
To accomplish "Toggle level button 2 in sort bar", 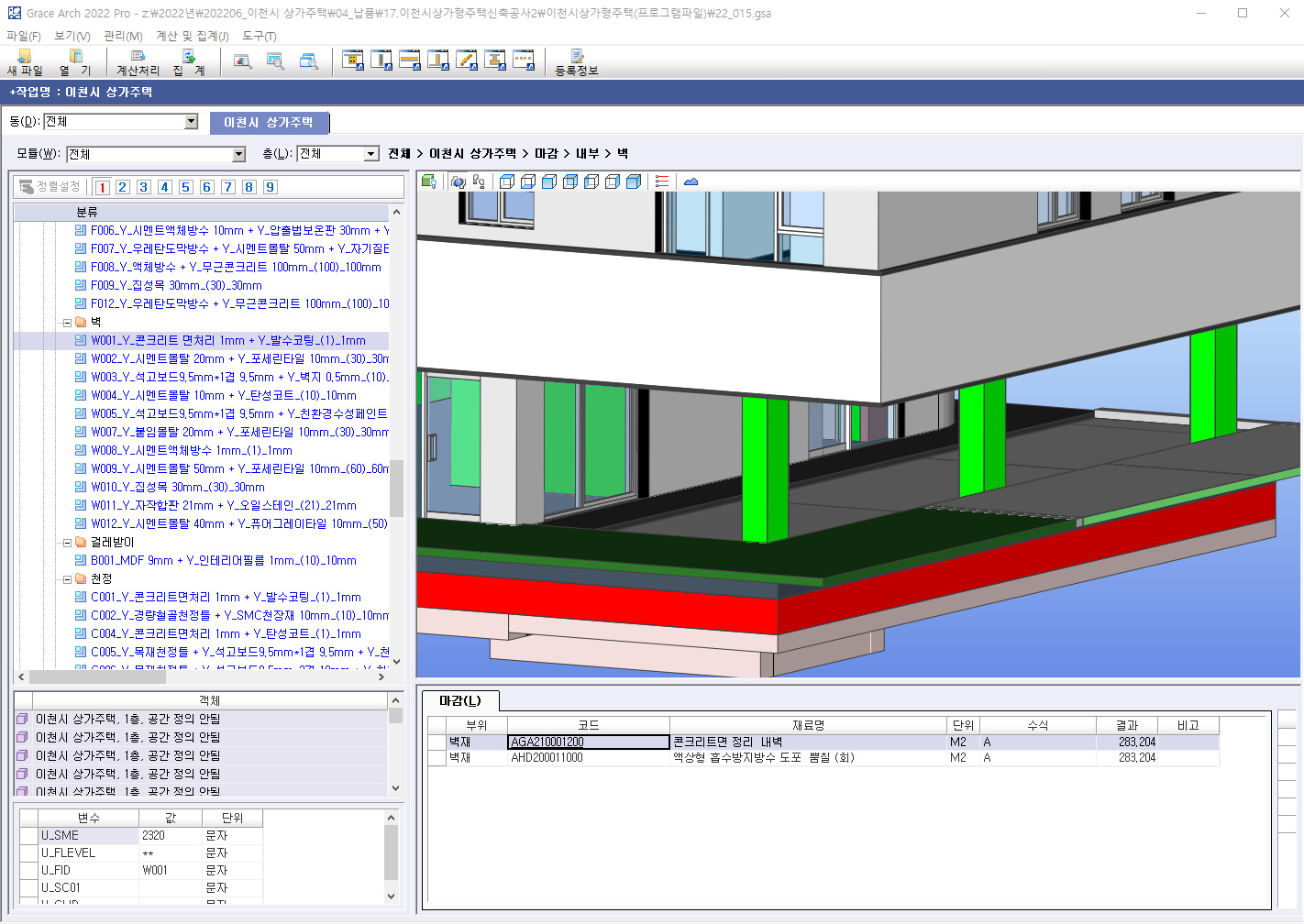I will (x=123, y=187).
